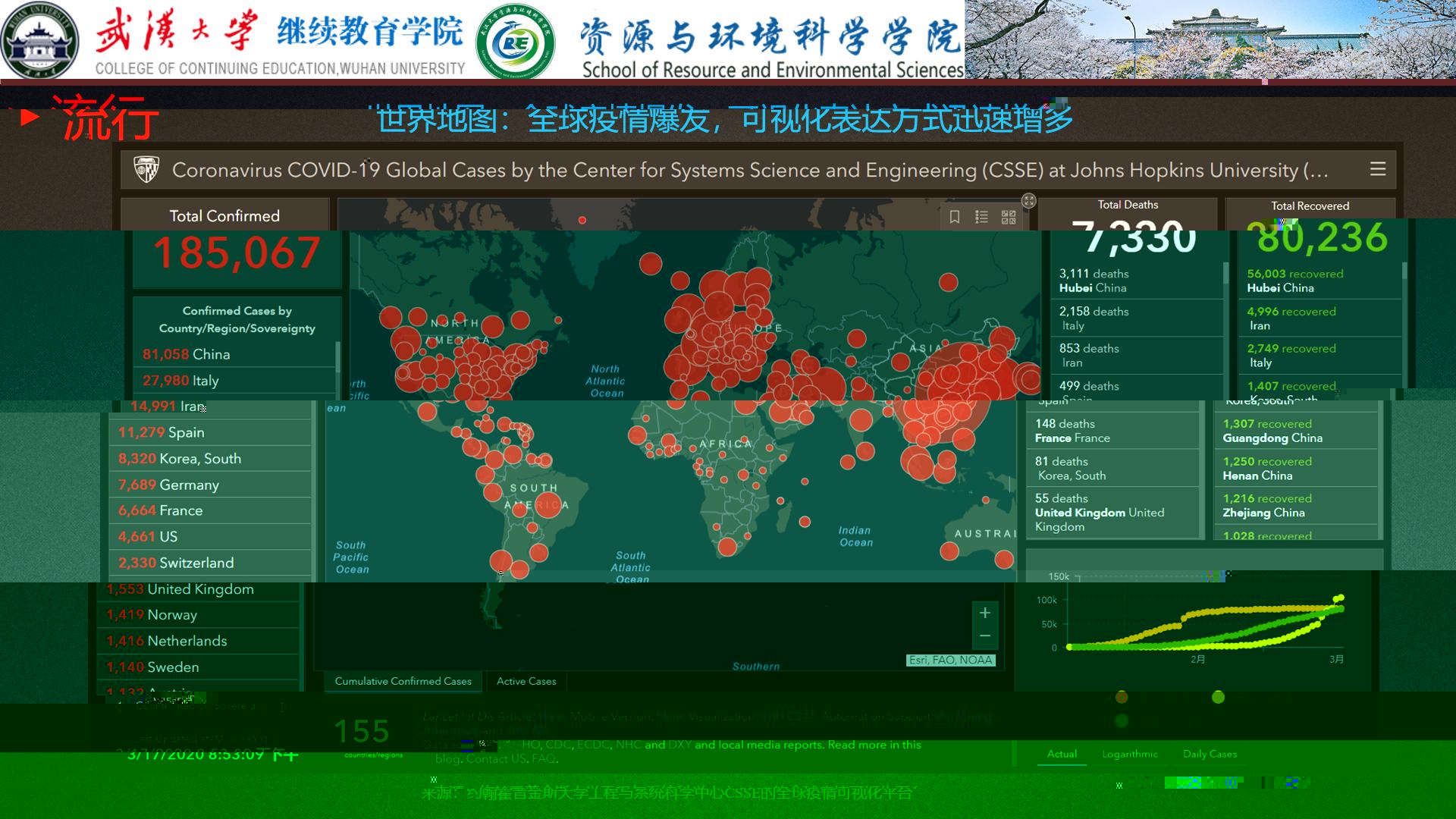Select 81,058 China in confirmed list
This screenshot has width=1456, height=819.
point(234,354)
